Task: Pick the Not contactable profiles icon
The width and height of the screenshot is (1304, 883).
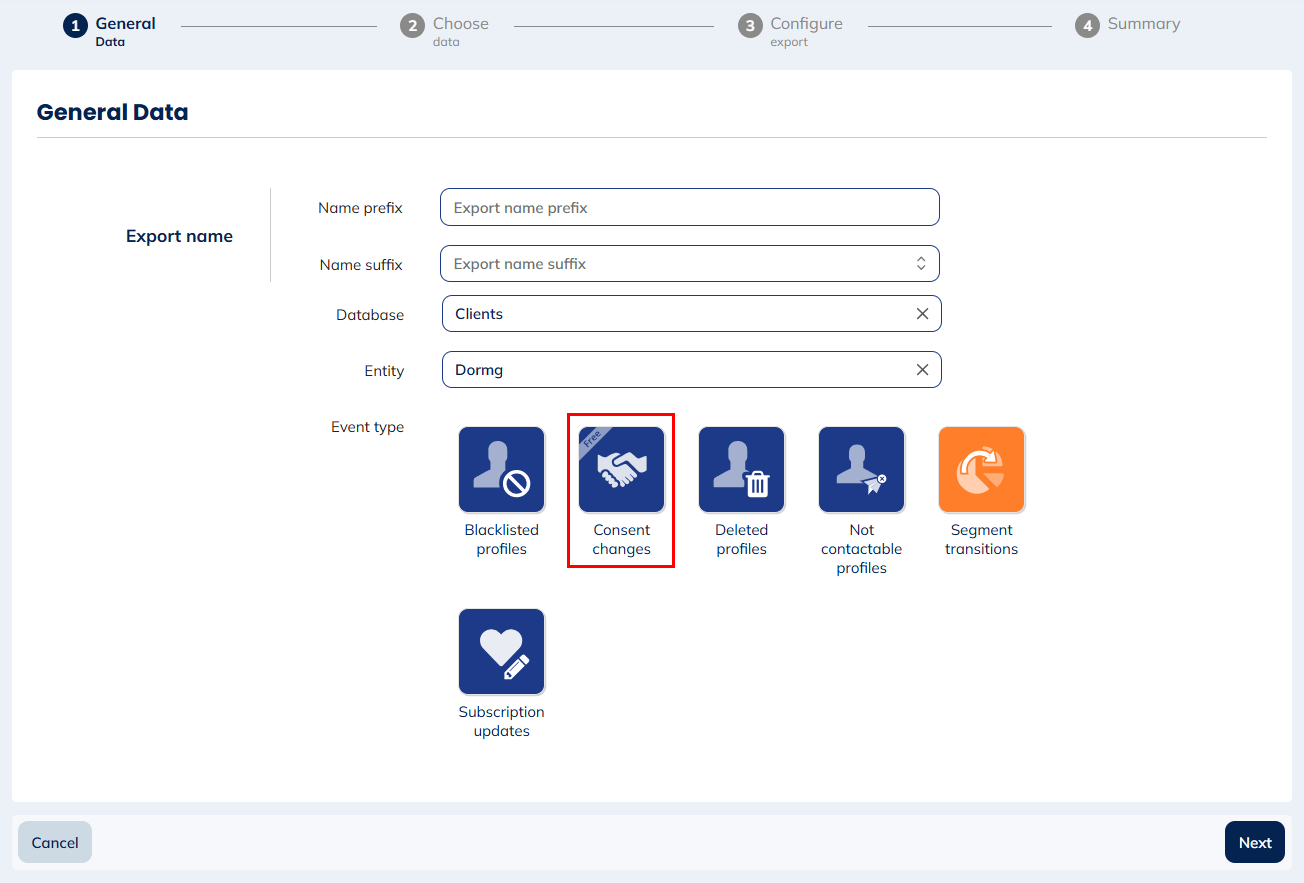Action: pos(861,470)
